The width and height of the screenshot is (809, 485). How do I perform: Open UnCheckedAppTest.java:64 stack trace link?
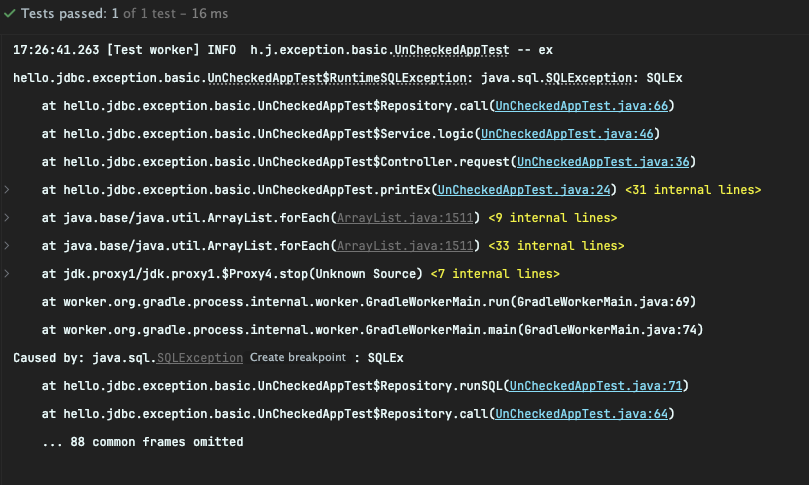pos(581,413)
